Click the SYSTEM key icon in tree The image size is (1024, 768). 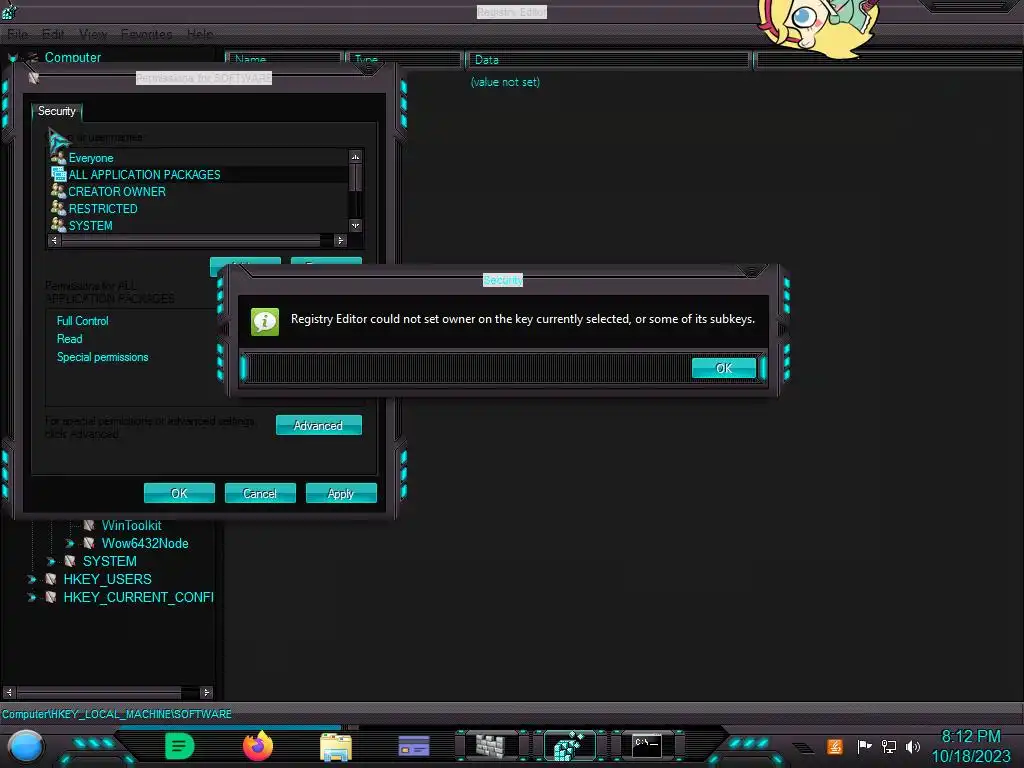click(x=70, y=561)
